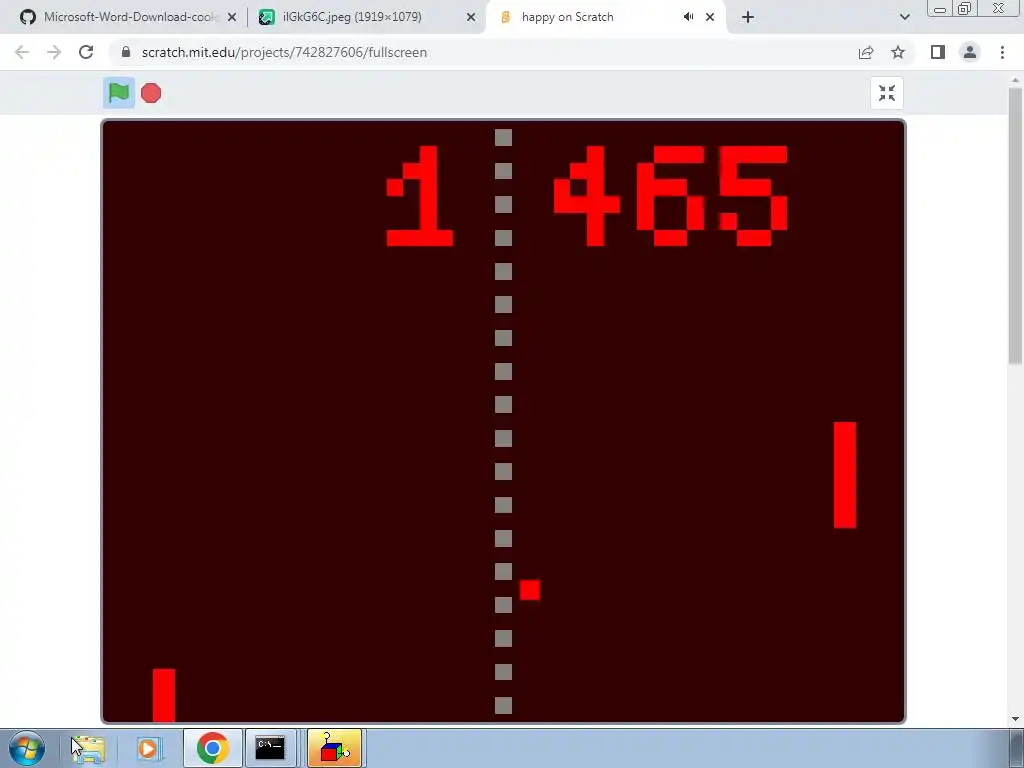The height and width of the screenshot is (768, 1024).
Task: Close the ilGkG6C.jpeg tab
Action: coord(471,18)
